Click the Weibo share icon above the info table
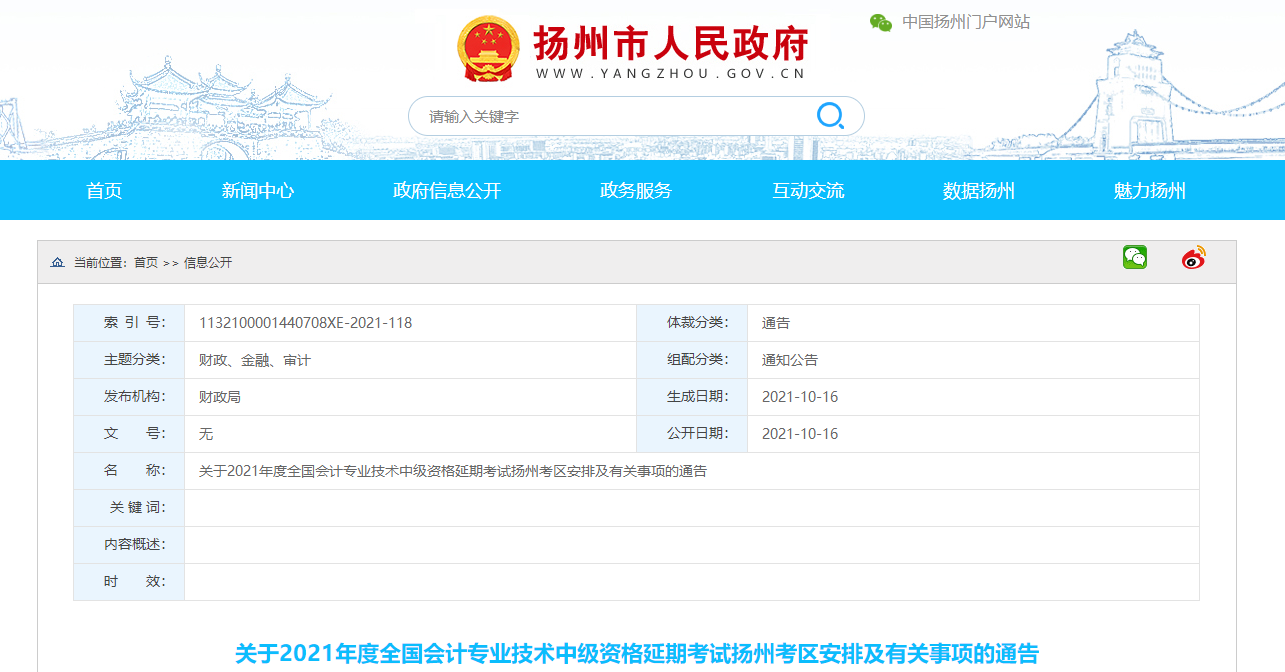The height and width of the screenshot is (672, 1285). tap(1191, 257)
